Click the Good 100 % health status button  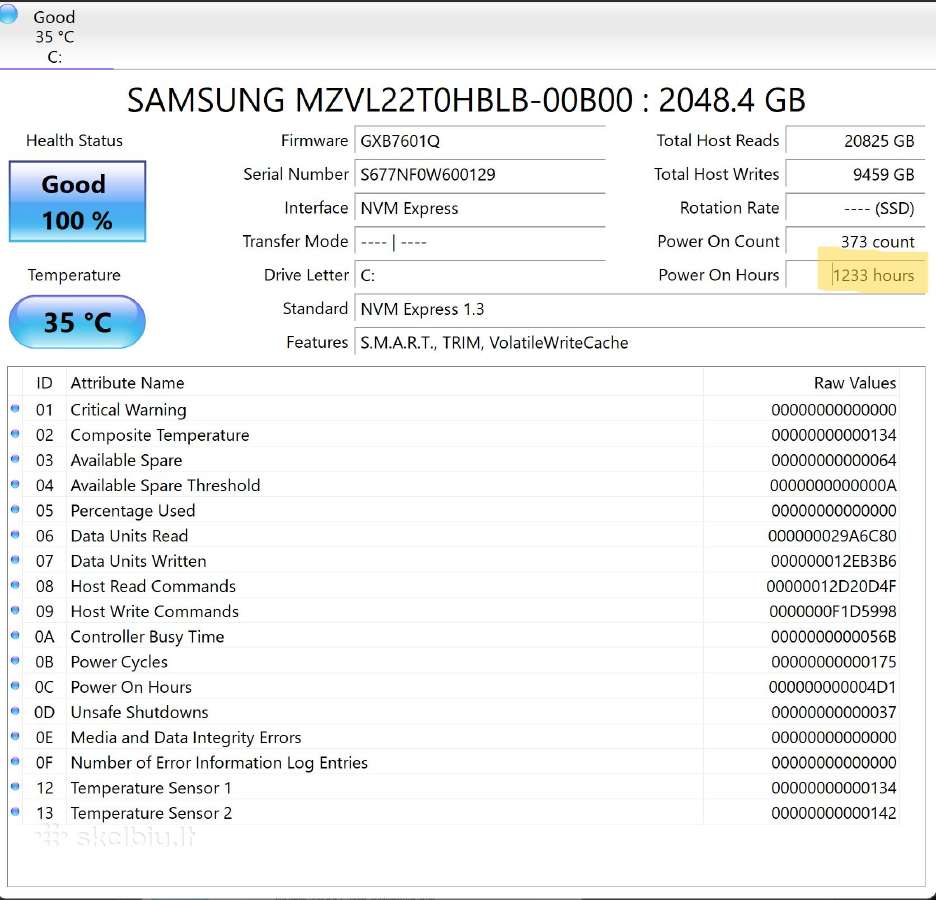pos(77,202)
